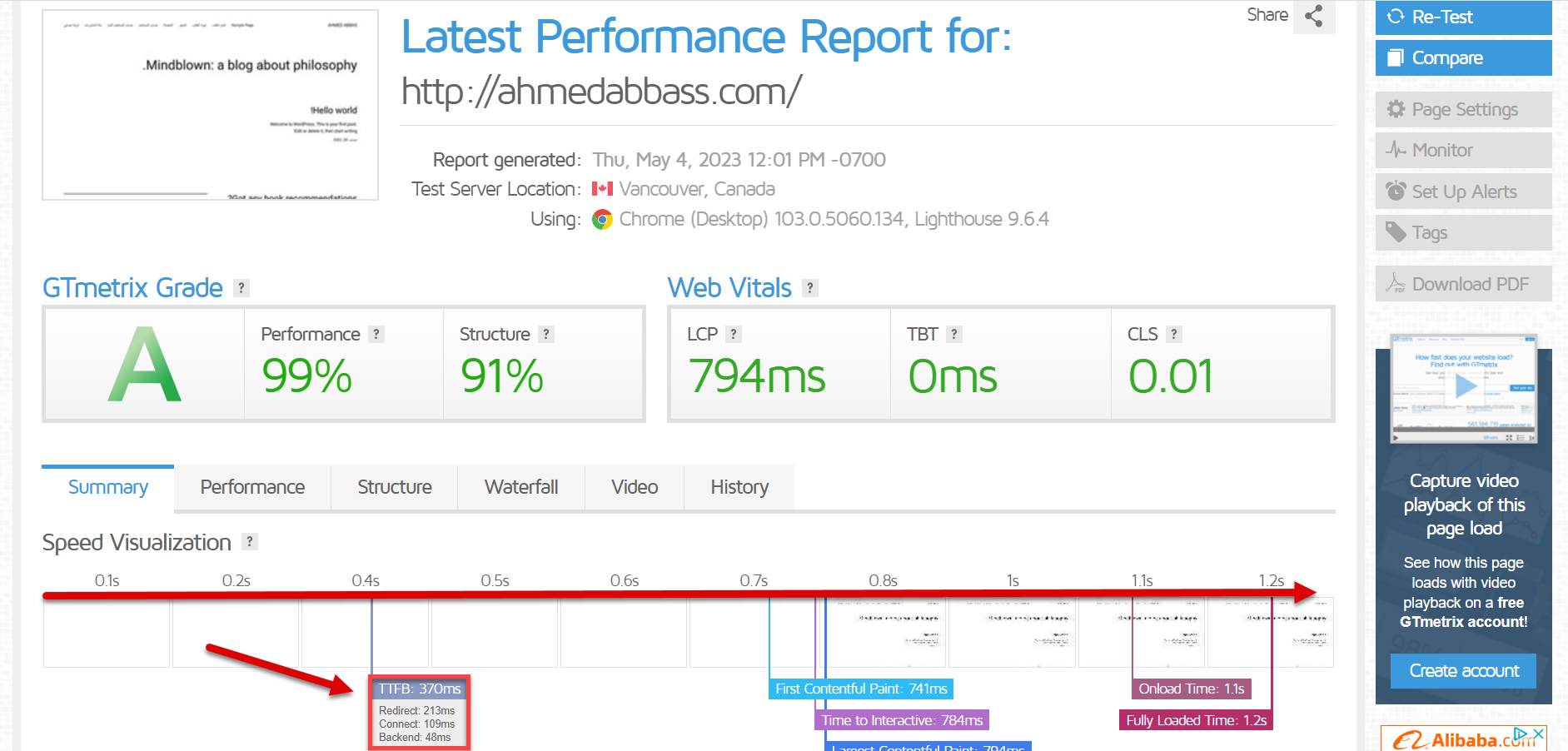The image size is (1568, 751).
Task: Click the filmstrip frame under 1.2s
Action: point(1271,632)
